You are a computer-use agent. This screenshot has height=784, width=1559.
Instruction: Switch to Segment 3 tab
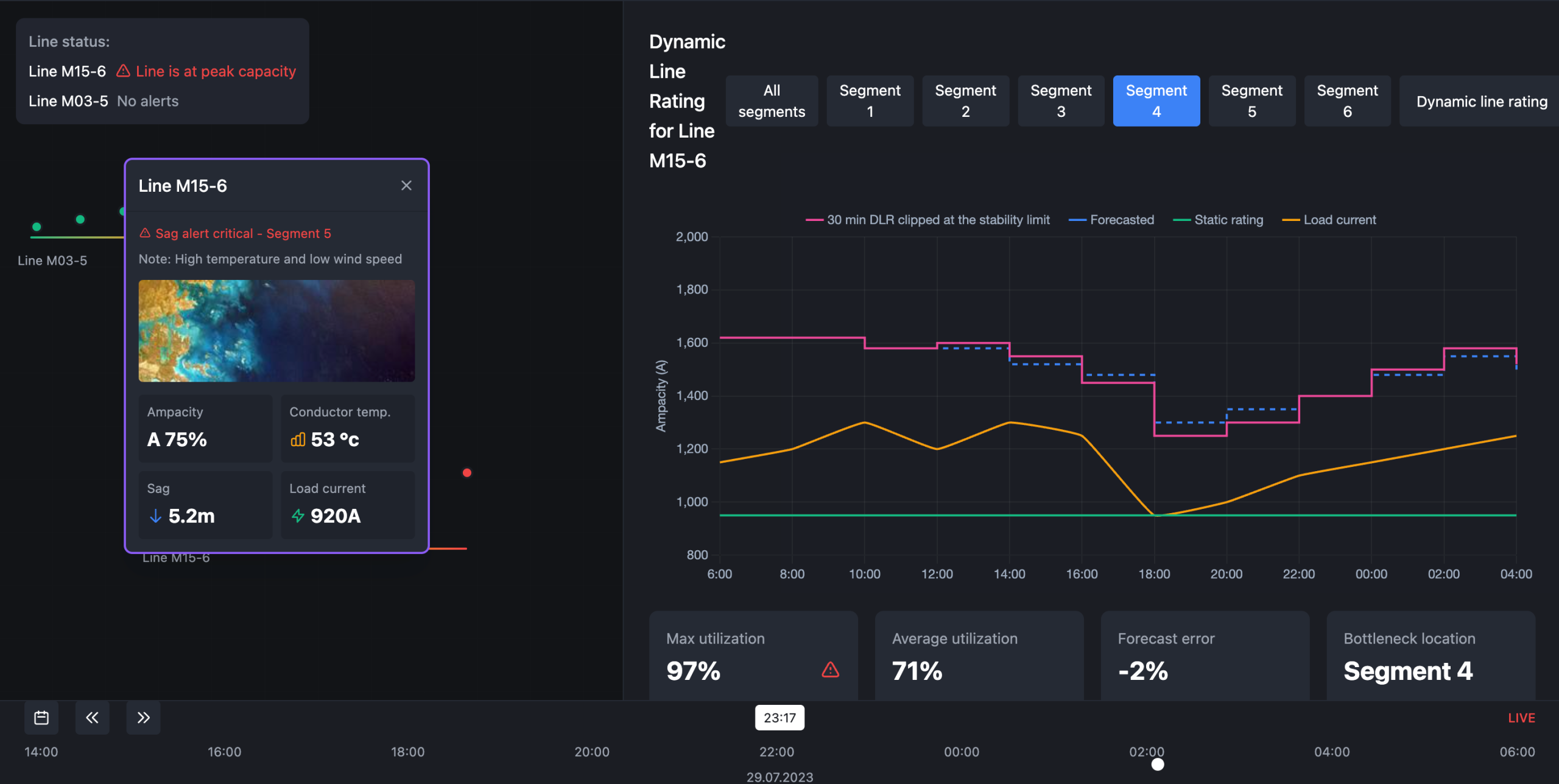pyautogui.click(x=1061, y=101)
